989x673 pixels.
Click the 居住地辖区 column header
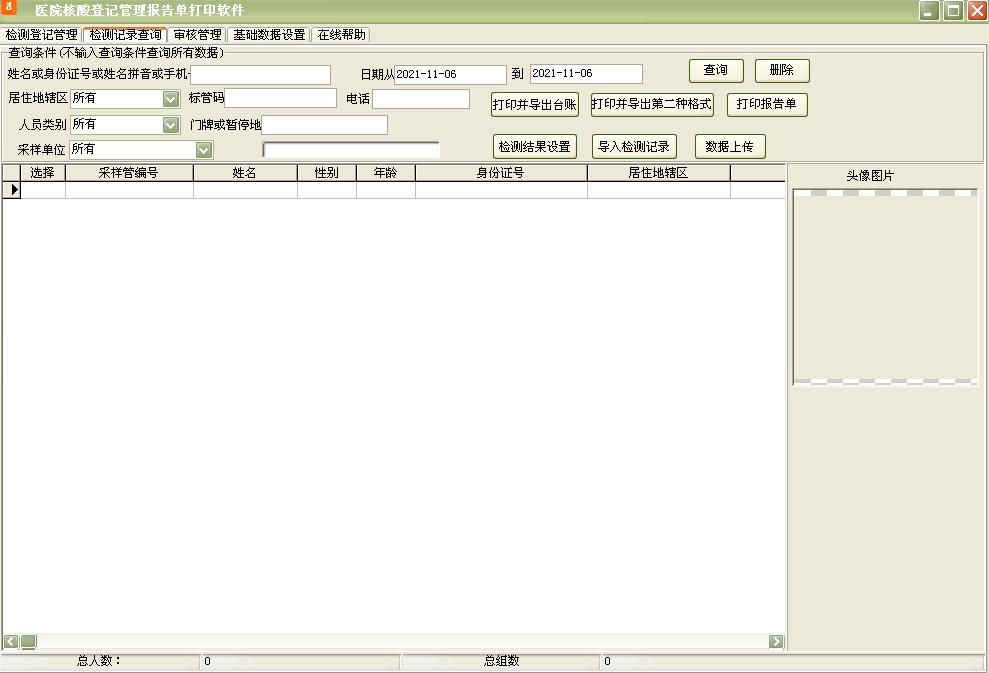[x=658, y=173]
